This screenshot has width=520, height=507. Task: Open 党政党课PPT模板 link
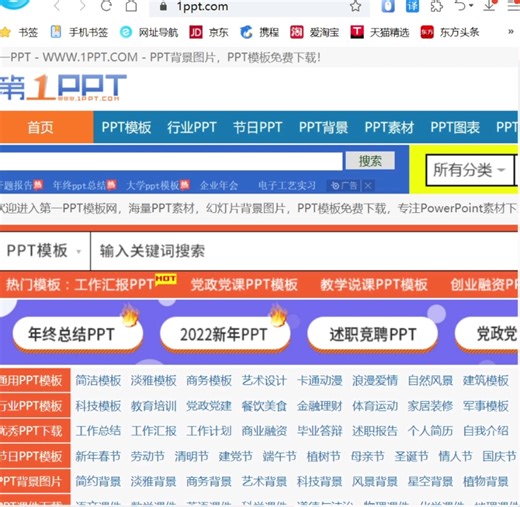tap(244, 285)
